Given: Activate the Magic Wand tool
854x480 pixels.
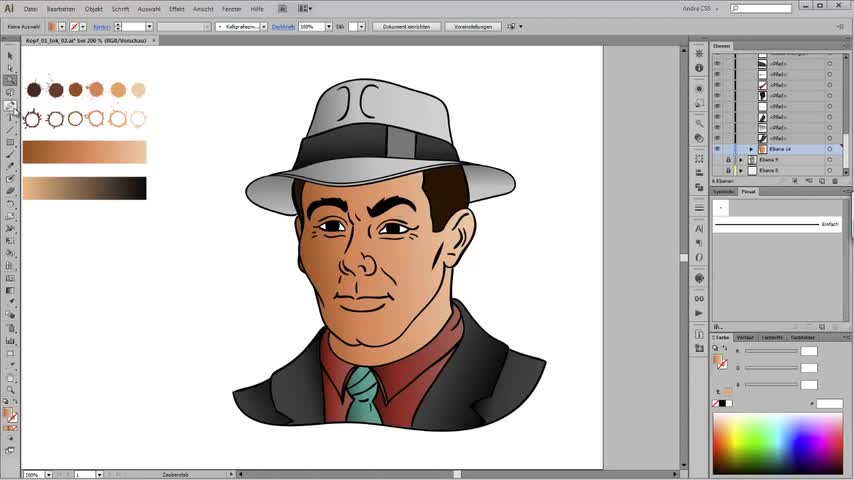Looking at the screenshot, I should click(x=10, y=80).
